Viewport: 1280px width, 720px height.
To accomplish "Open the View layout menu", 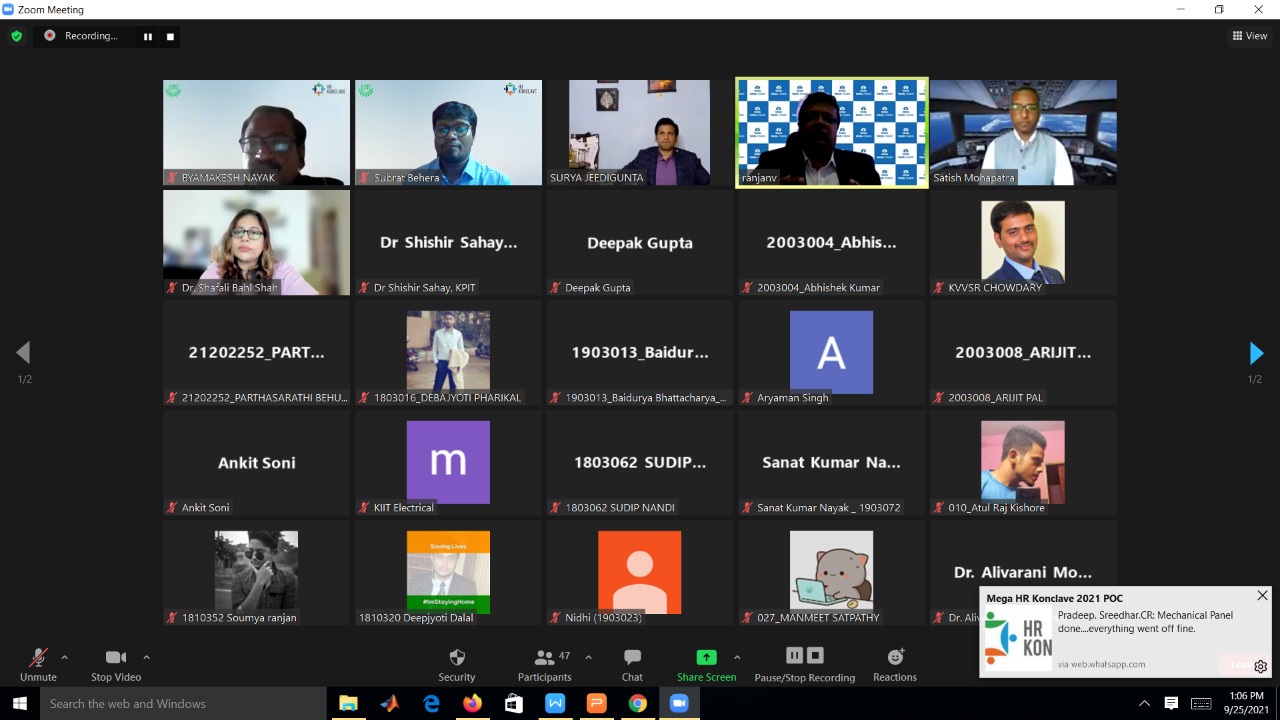I will tap(1250, 36).
